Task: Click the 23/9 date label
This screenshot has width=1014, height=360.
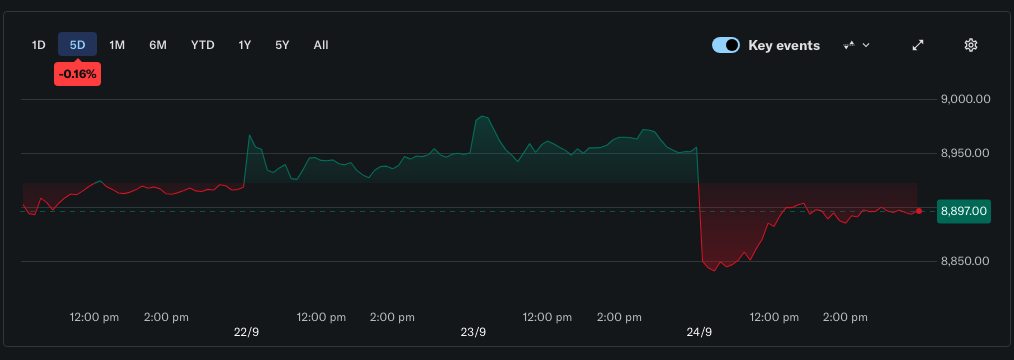Action: 473,332
